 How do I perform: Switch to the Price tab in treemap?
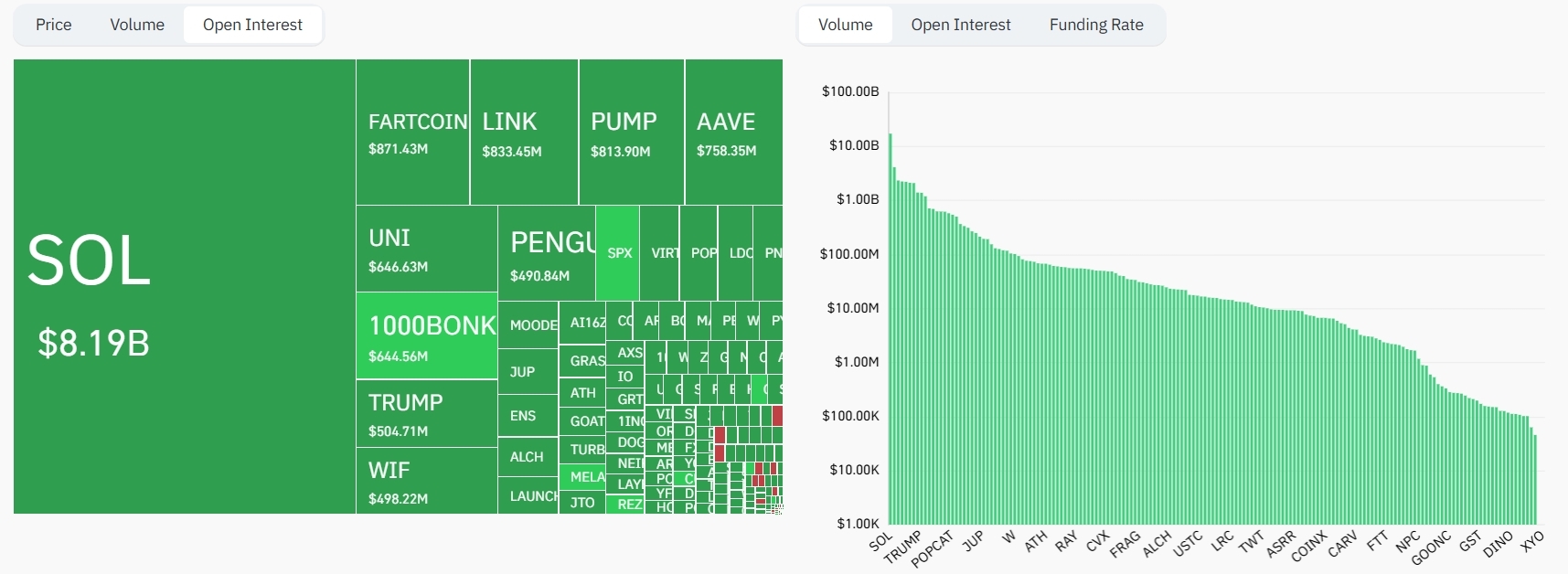click(x=54, y=25)
